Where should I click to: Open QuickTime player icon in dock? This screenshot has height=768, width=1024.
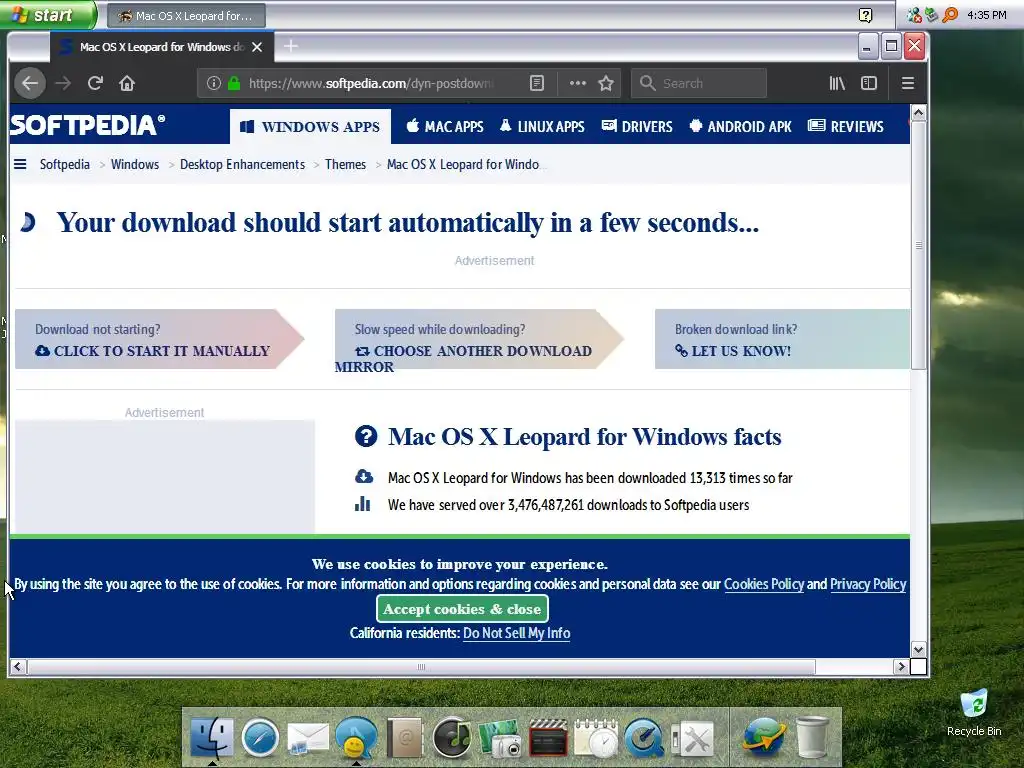644,738
